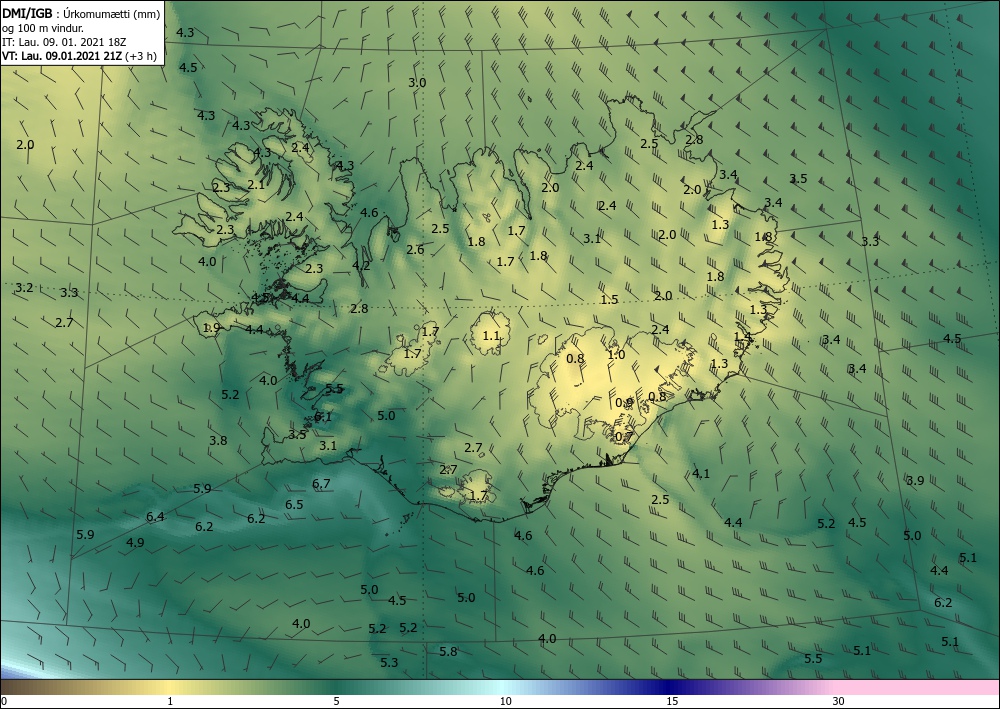Click the 6.4 precipitation value

click(155, 516)
